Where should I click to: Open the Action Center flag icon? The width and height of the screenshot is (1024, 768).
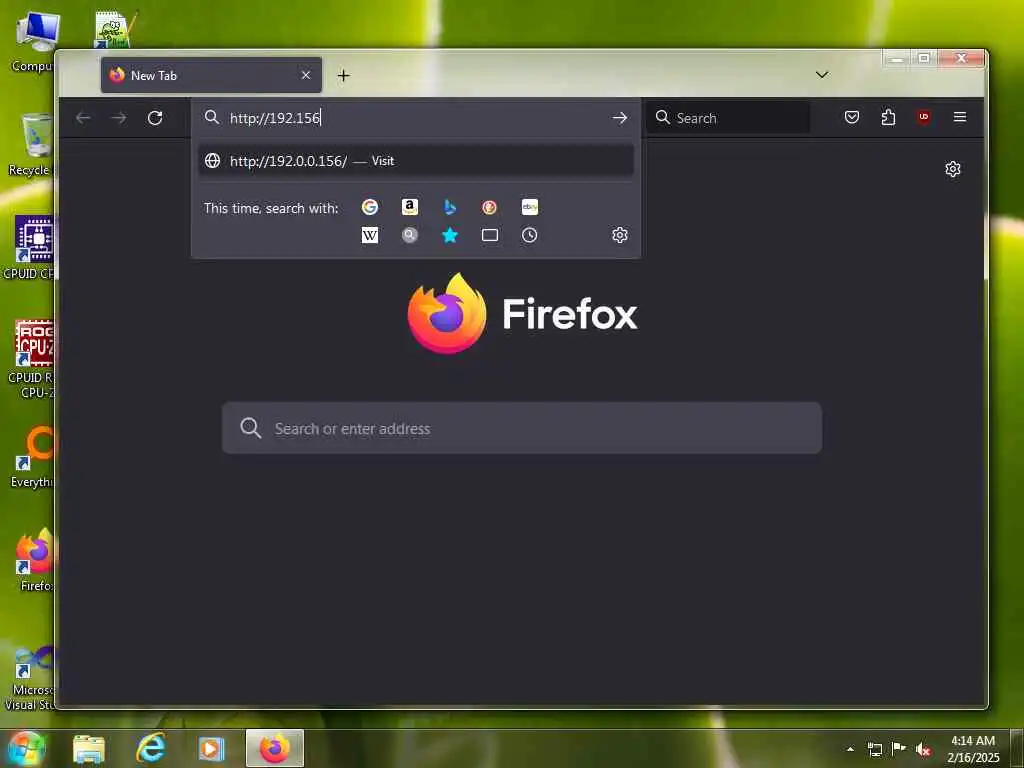pos(899,749)
